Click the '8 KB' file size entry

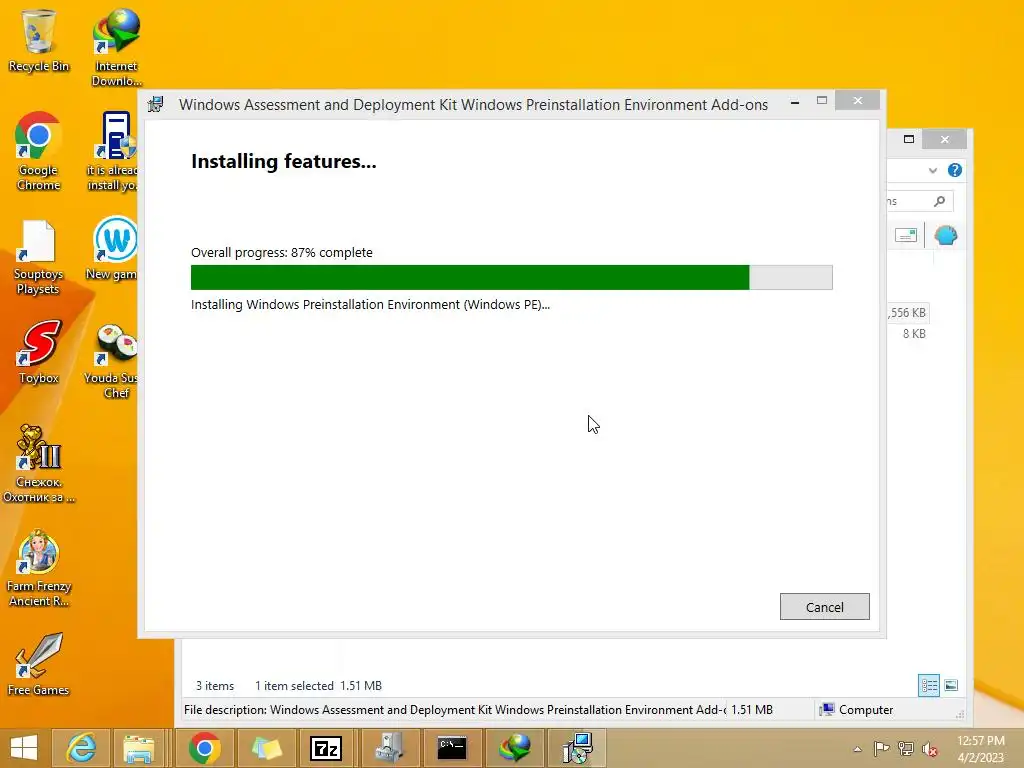tap(914, 334)
